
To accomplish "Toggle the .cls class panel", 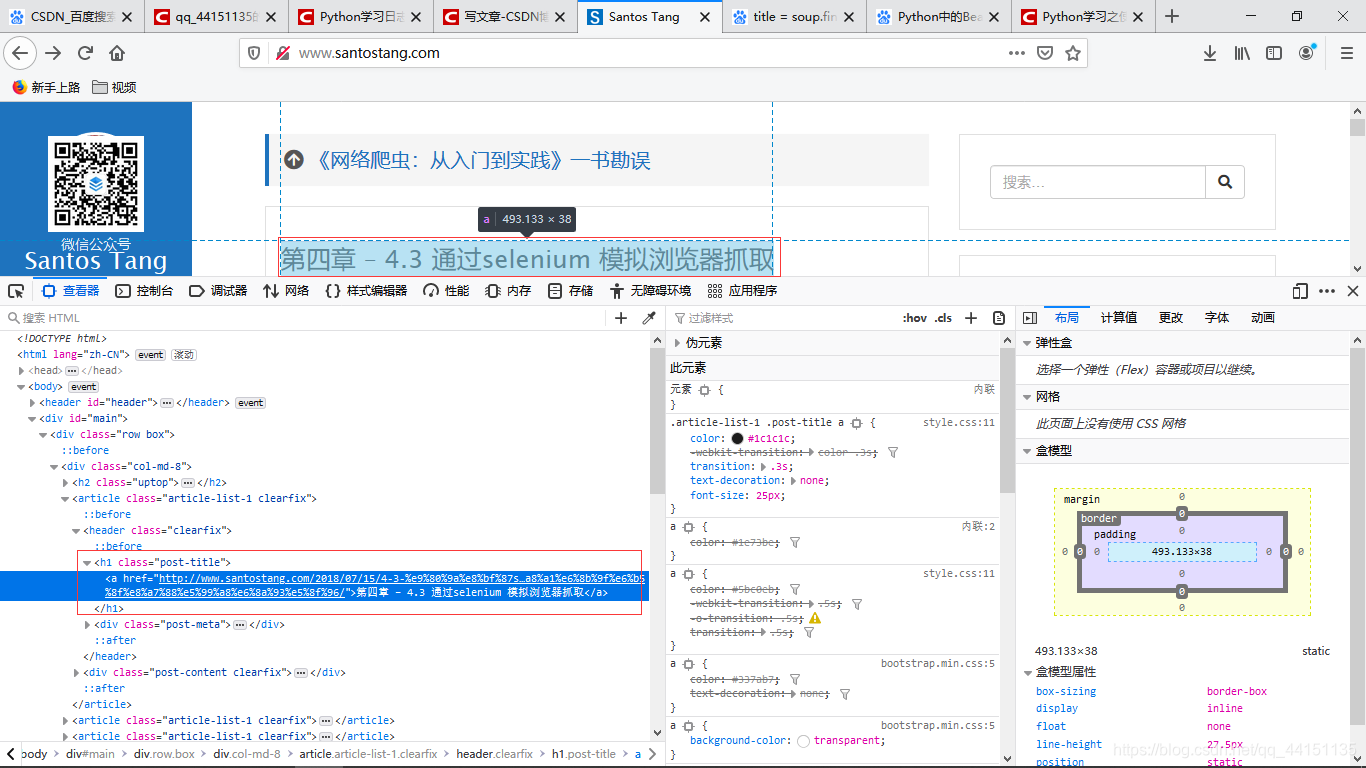I will tap(943, 318).
